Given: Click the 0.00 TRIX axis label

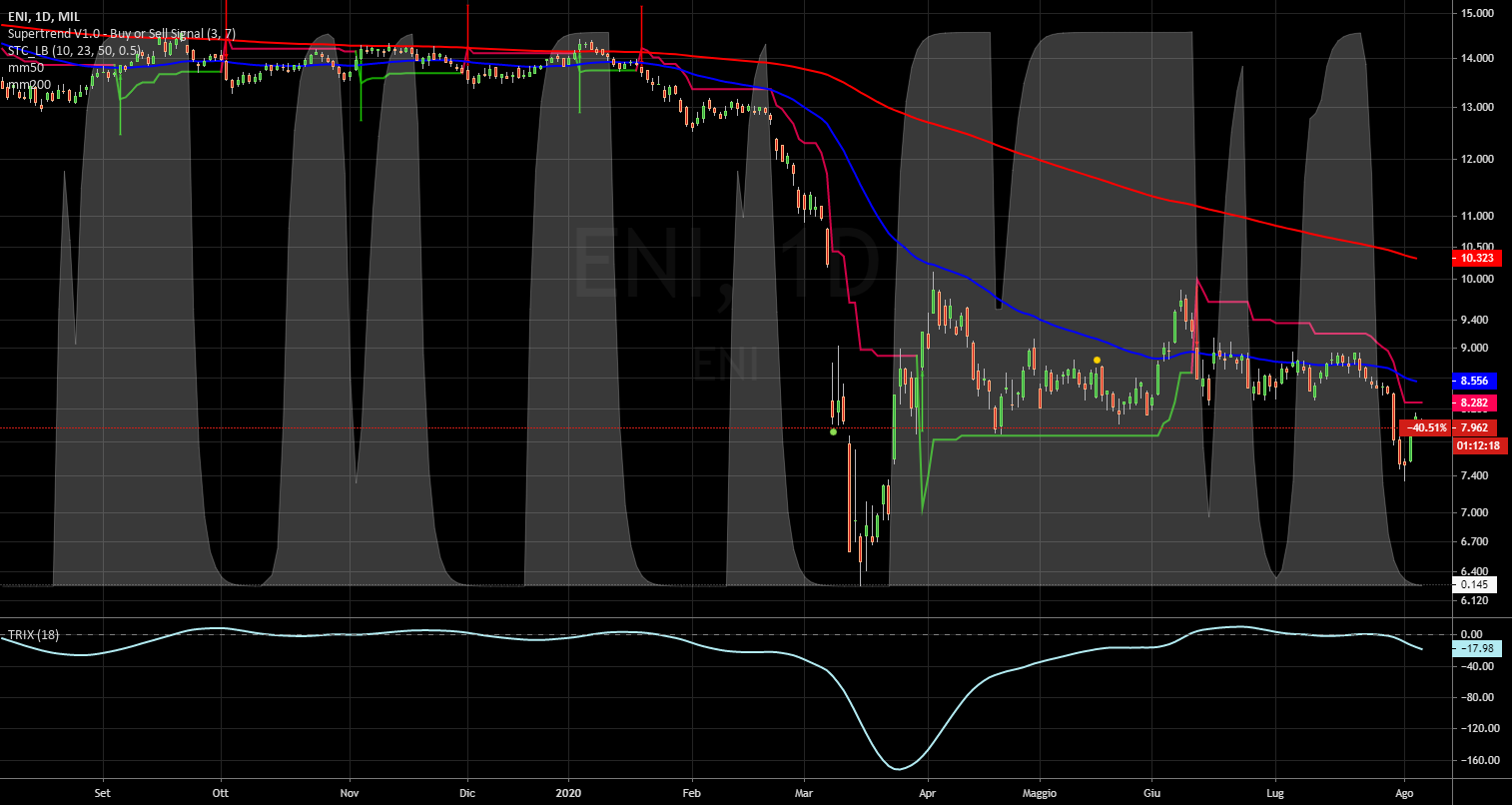Looking at the screenshot, I should 1471,634.
